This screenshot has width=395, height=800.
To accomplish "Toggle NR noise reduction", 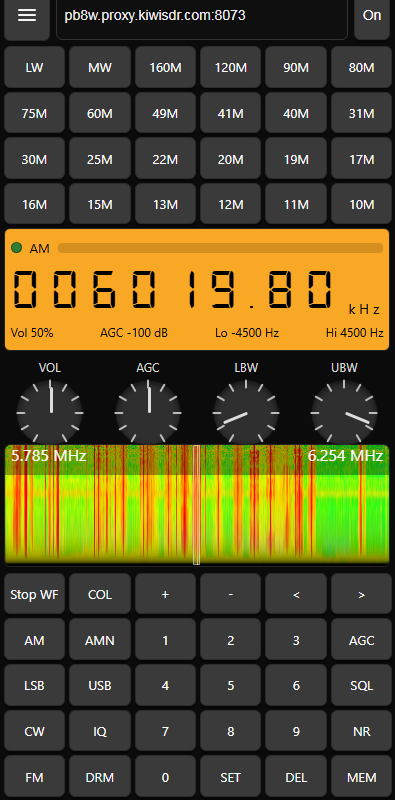I will (361, 731).
